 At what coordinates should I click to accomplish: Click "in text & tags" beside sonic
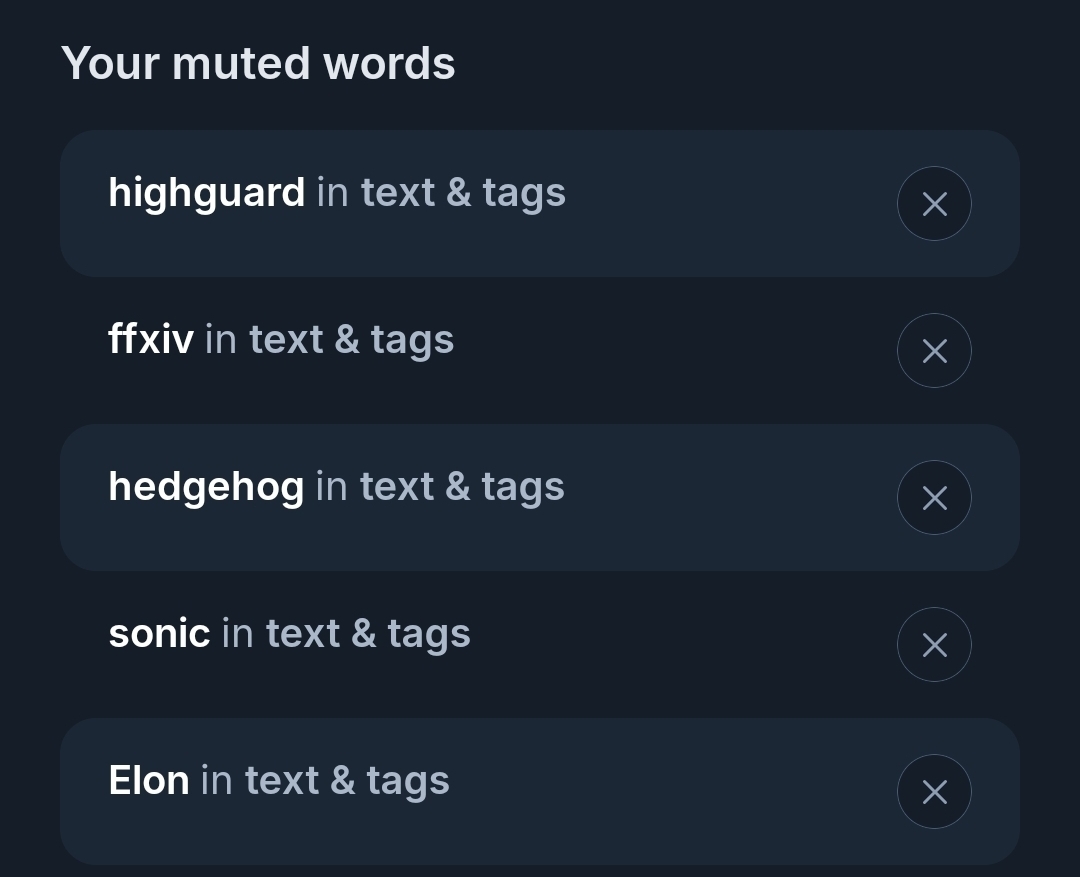click(346, 634)
